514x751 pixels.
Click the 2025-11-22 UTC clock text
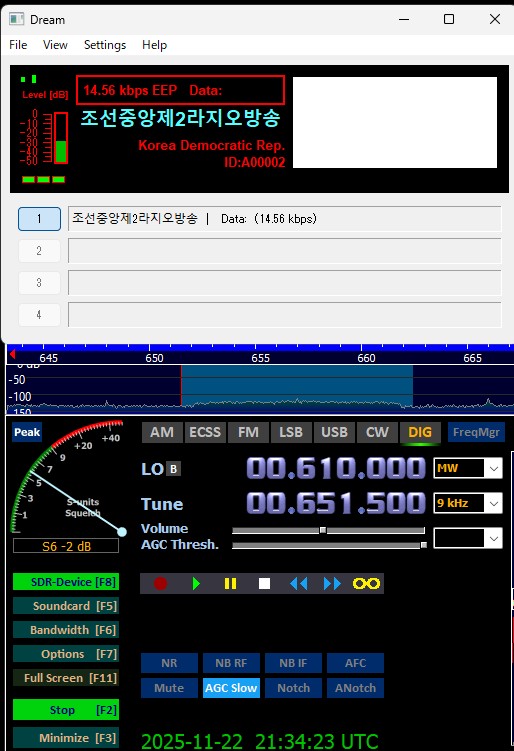point(260,741)
